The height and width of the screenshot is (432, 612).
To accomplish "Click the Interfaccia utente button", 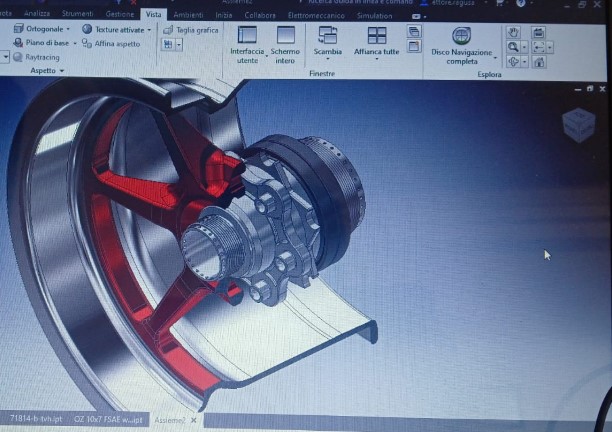I will click(247, 44).
